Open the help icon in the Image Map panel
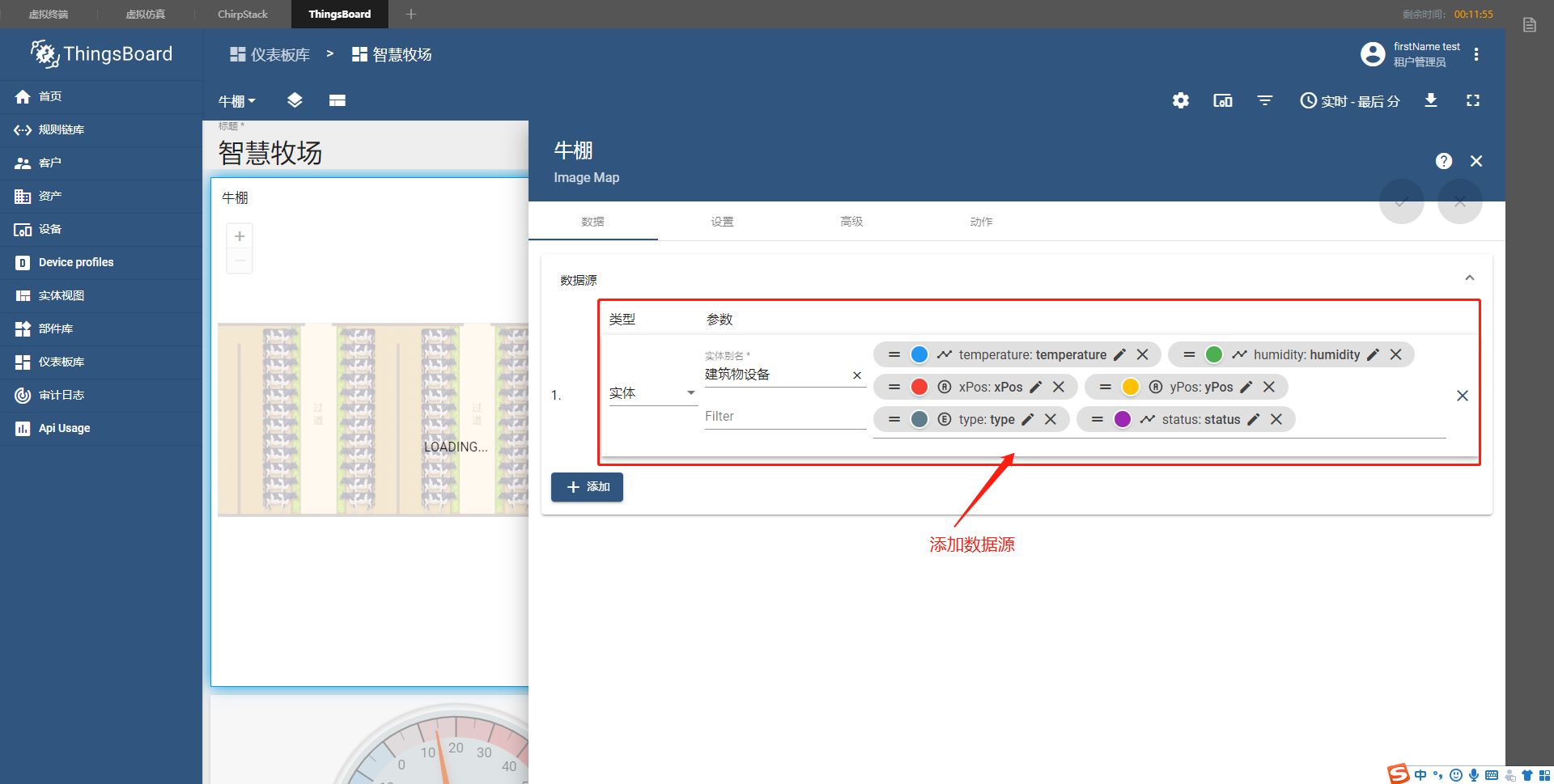 pyautogui.click(x=1444, y=161)
